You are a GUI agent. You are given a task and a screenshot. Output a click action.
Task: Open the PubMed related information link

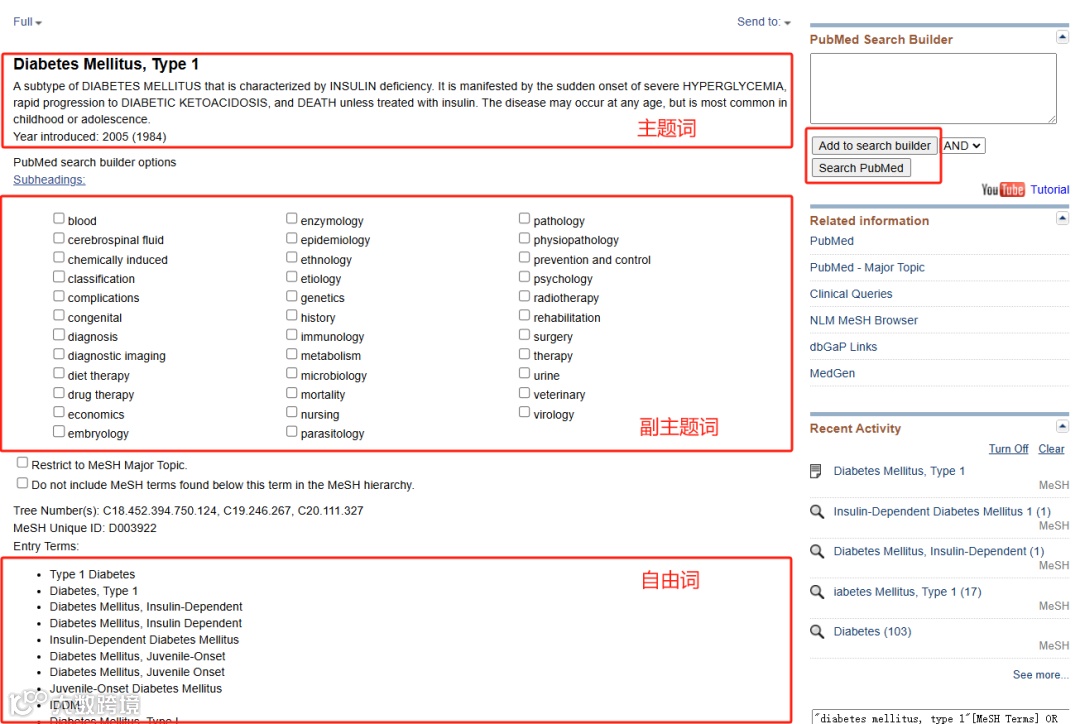(x=831, y=241)
